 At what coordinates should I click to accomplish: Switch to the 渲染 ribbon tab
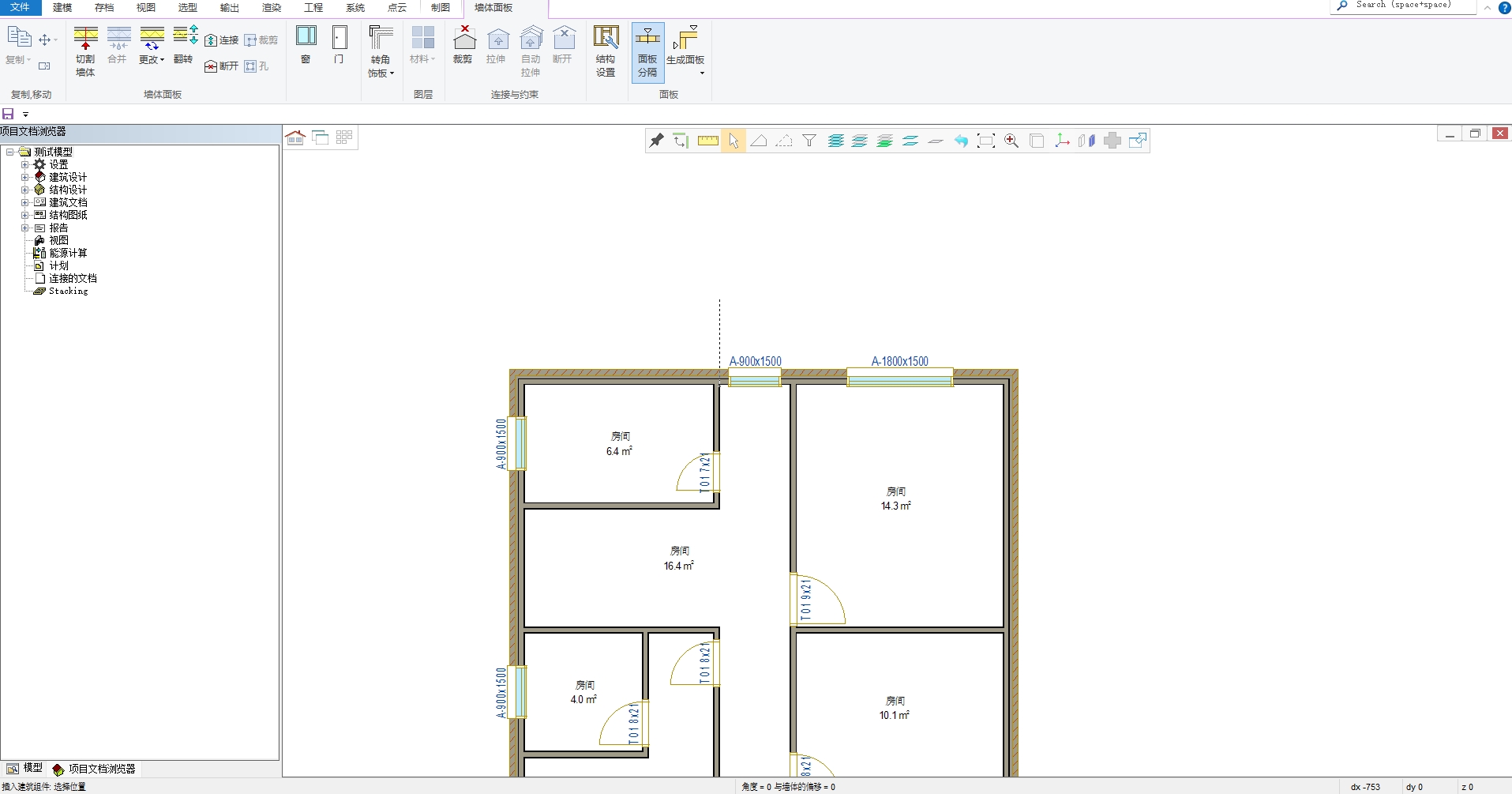pos(271,7)
